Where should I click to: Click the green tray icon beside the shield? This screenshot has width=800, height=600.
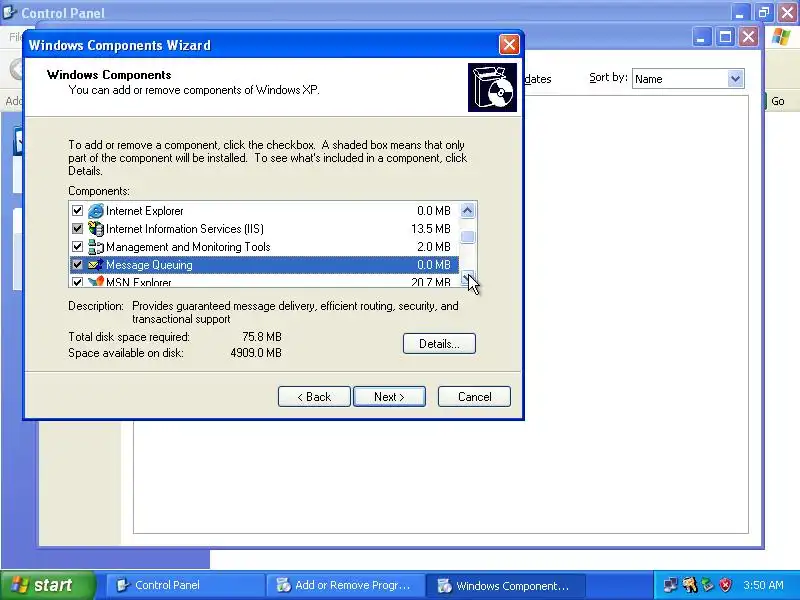(x=707, y=585)
